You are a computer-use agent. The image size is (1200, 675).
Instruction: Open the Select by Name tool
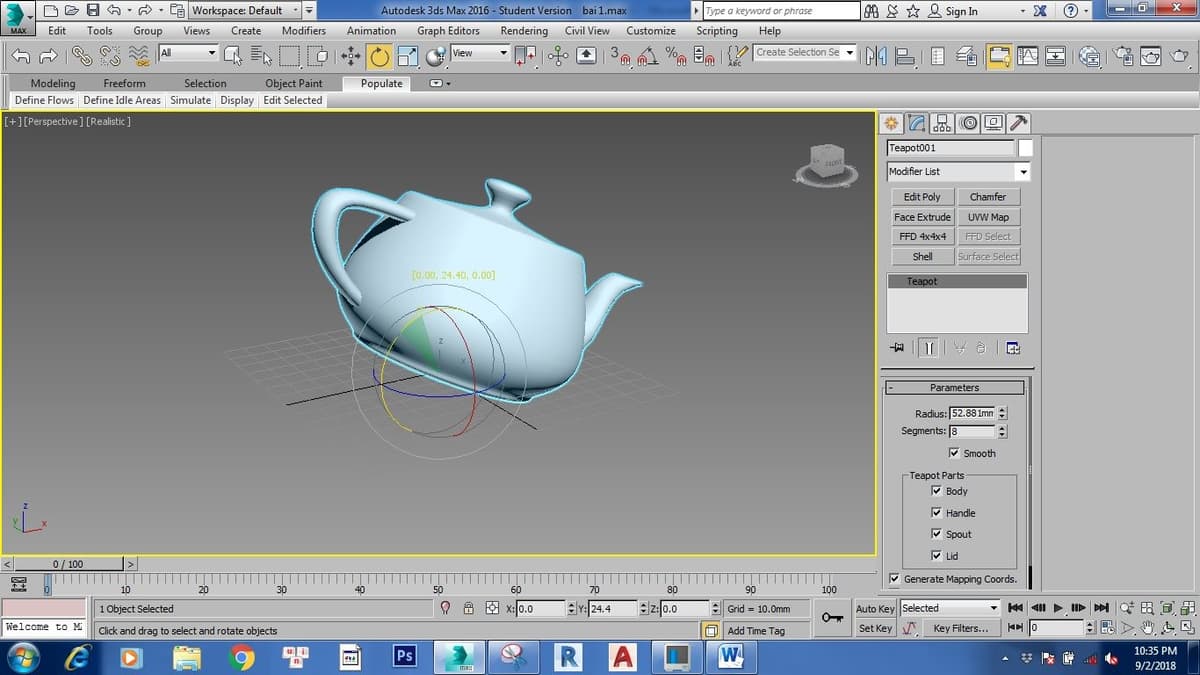tap(260, 57)
